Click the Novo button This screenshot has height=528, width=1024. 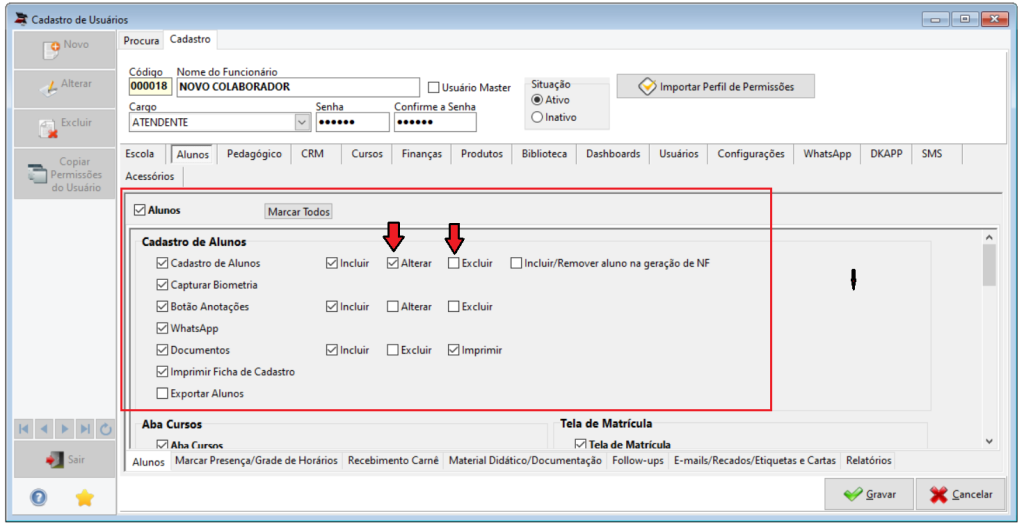tap(65, 48)
